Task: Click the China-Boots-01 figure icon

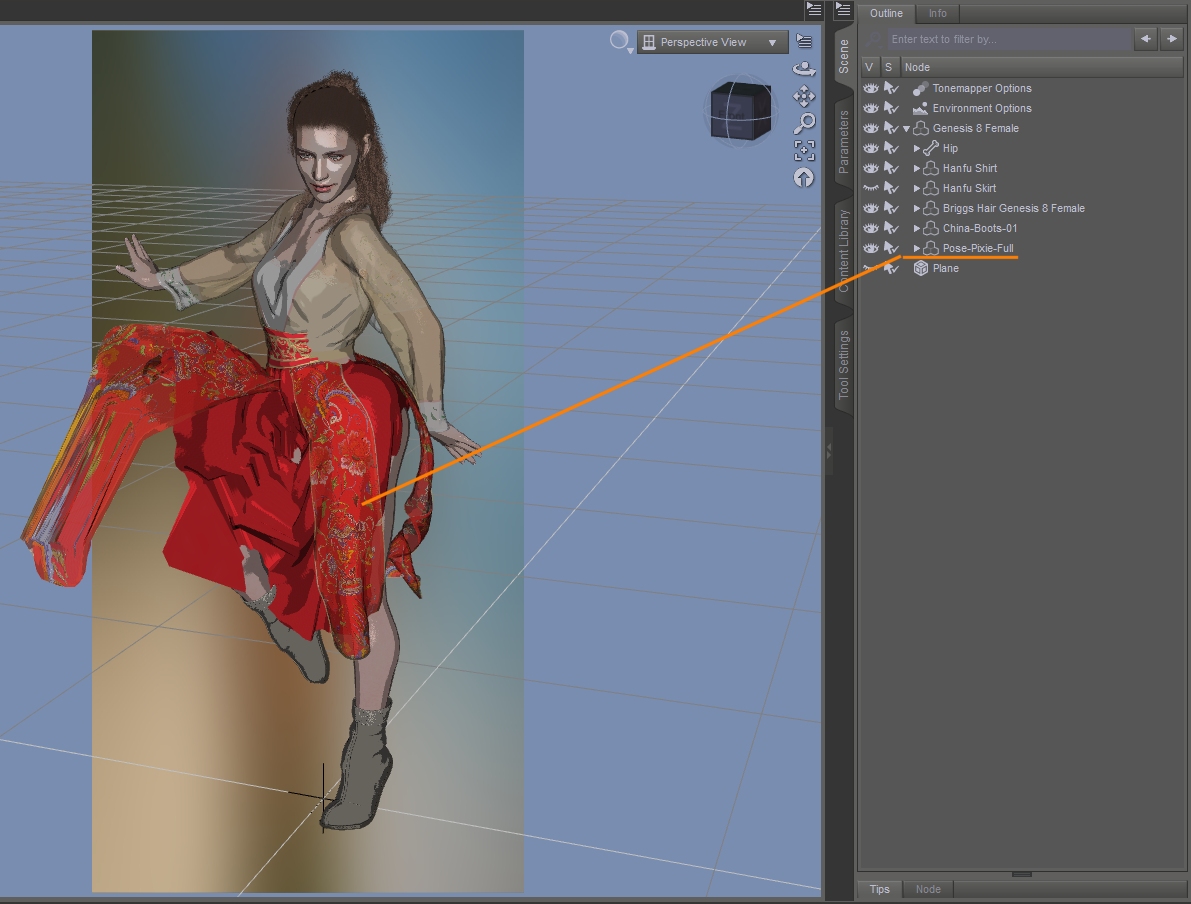Action: 930,229
